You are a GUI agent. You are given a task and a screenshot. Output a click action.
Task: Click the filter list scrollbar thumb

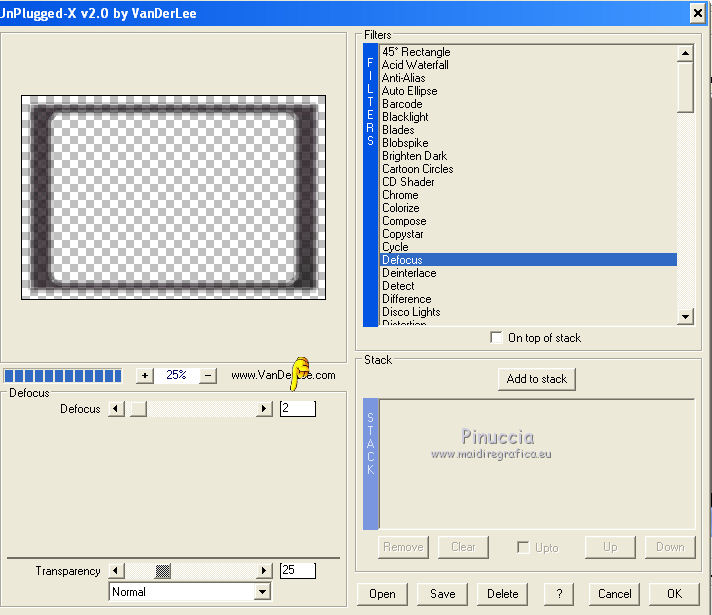tap(685, 87)
